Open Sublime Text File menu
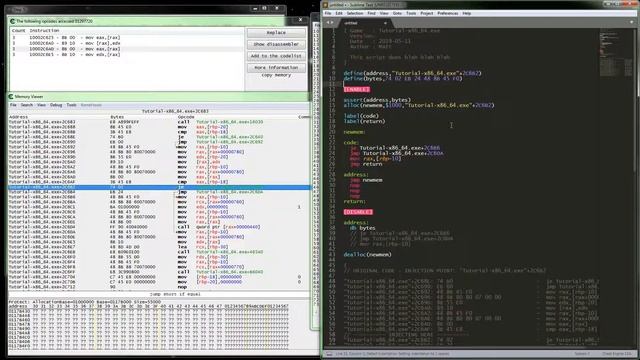 click(x=328, y=13)
